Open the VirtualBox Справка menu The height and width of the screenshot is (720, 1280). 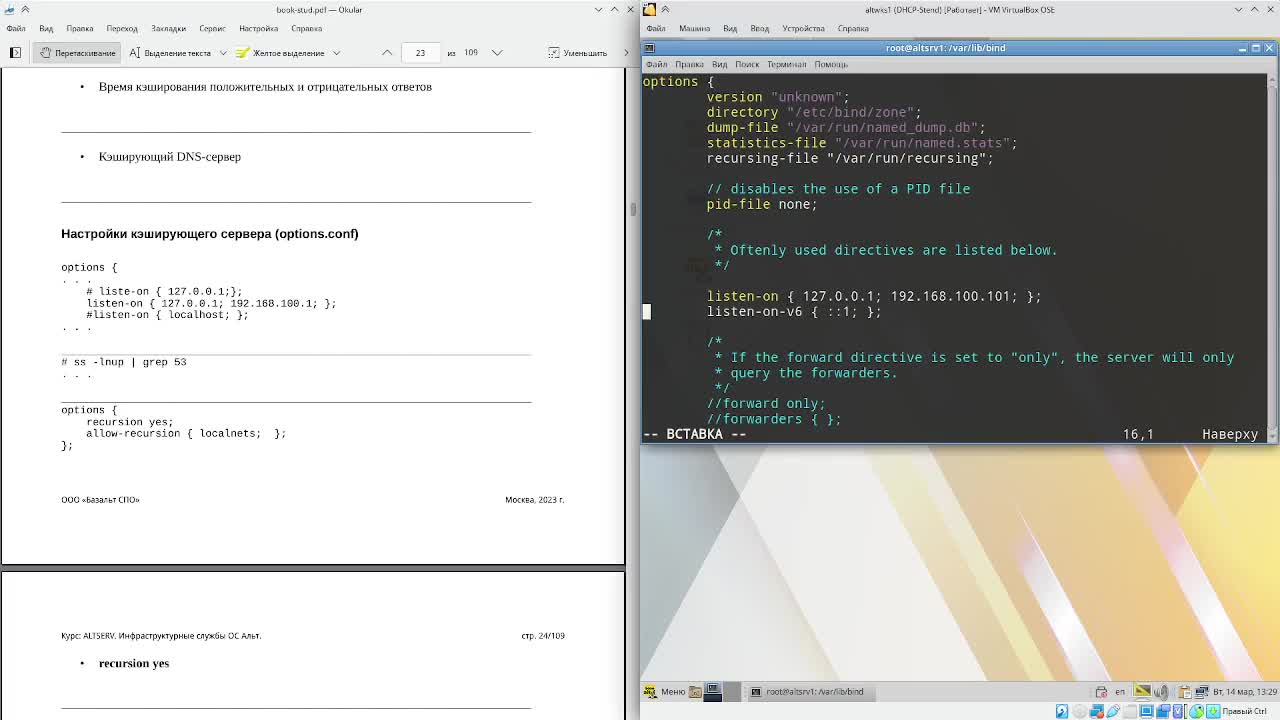(x=853, y=28)
